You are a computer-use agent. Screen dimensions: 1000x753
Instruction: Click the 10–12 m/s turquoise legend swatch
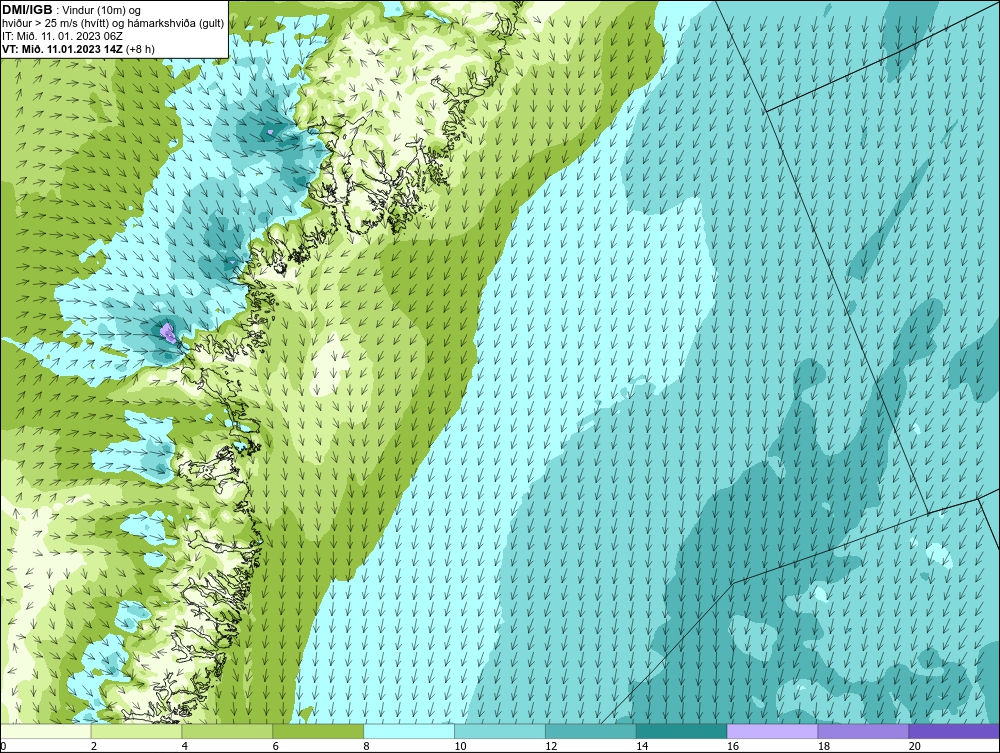pyautogui.click(x=500, y=731)
